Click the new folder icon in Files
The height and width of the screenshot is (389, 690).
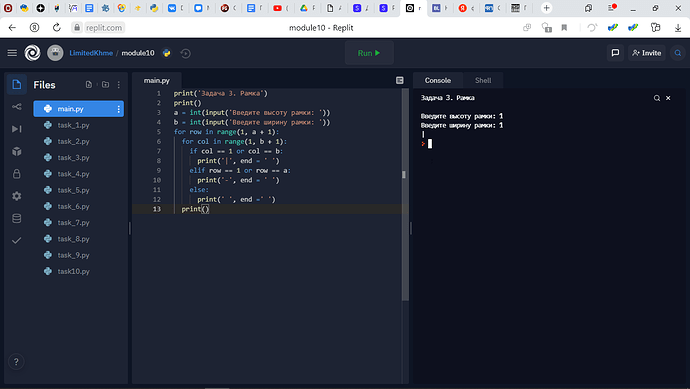(105, 84)
